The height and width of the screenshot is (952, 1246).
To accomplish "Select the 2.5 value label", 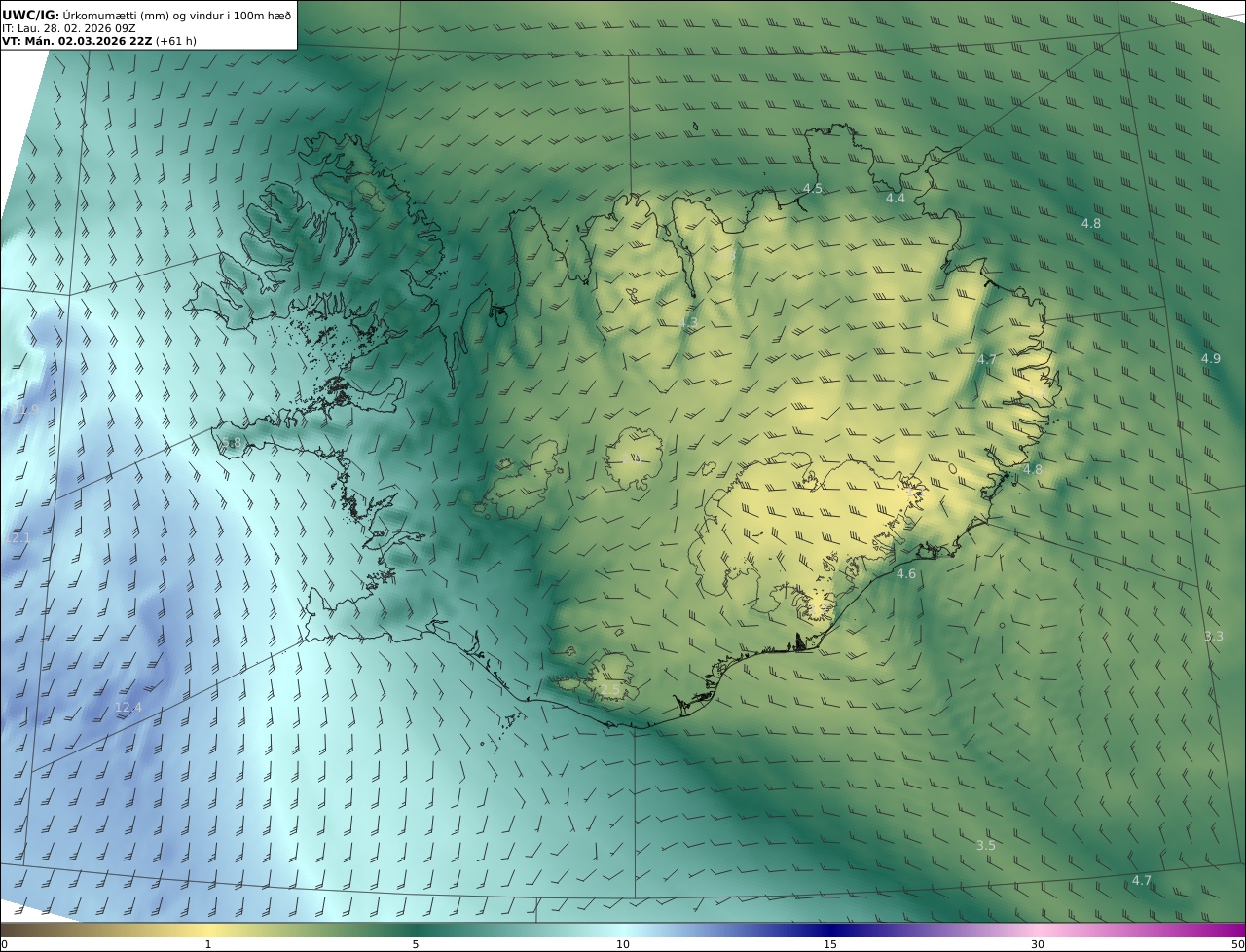I will 609,690.
